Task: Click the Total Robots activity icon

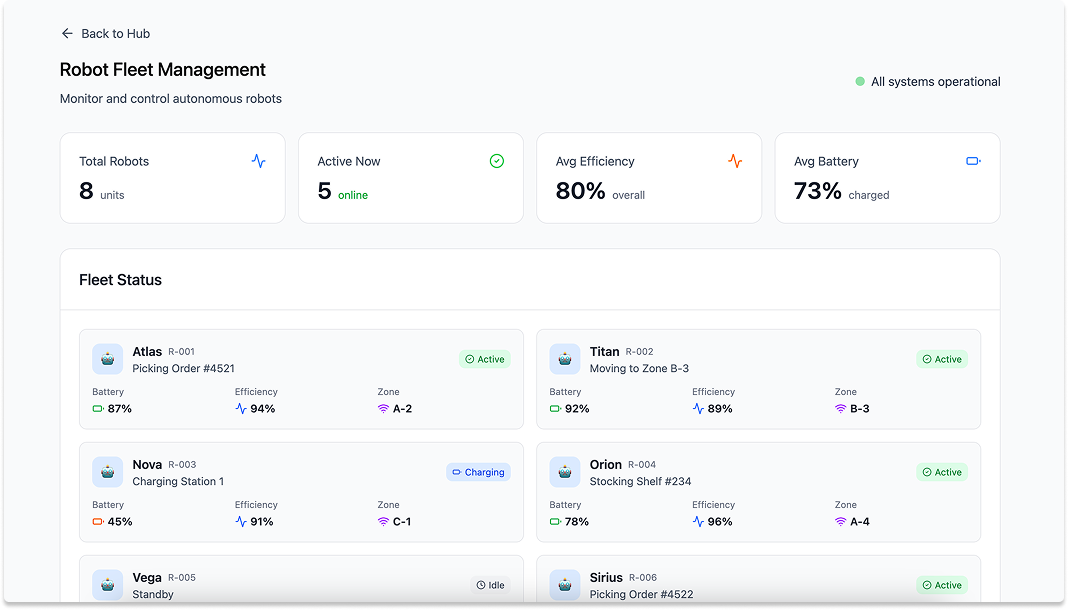Action: 260,160
